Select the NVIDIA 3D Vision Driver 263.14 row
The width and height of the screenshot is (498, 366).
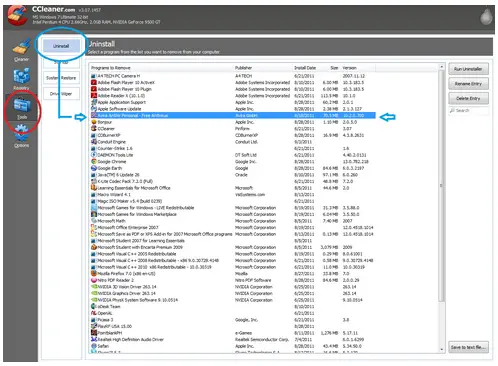point(233,287)
